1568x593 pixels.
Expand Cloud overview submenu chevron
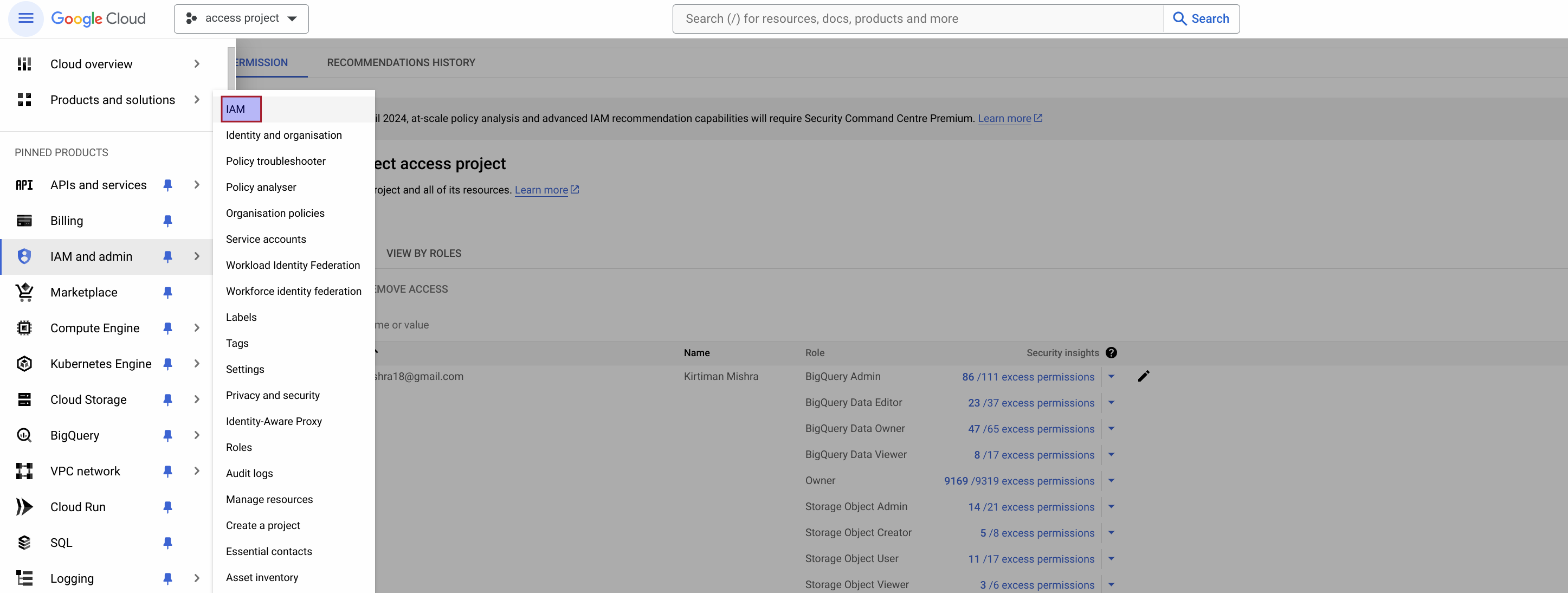click(197, 64)
